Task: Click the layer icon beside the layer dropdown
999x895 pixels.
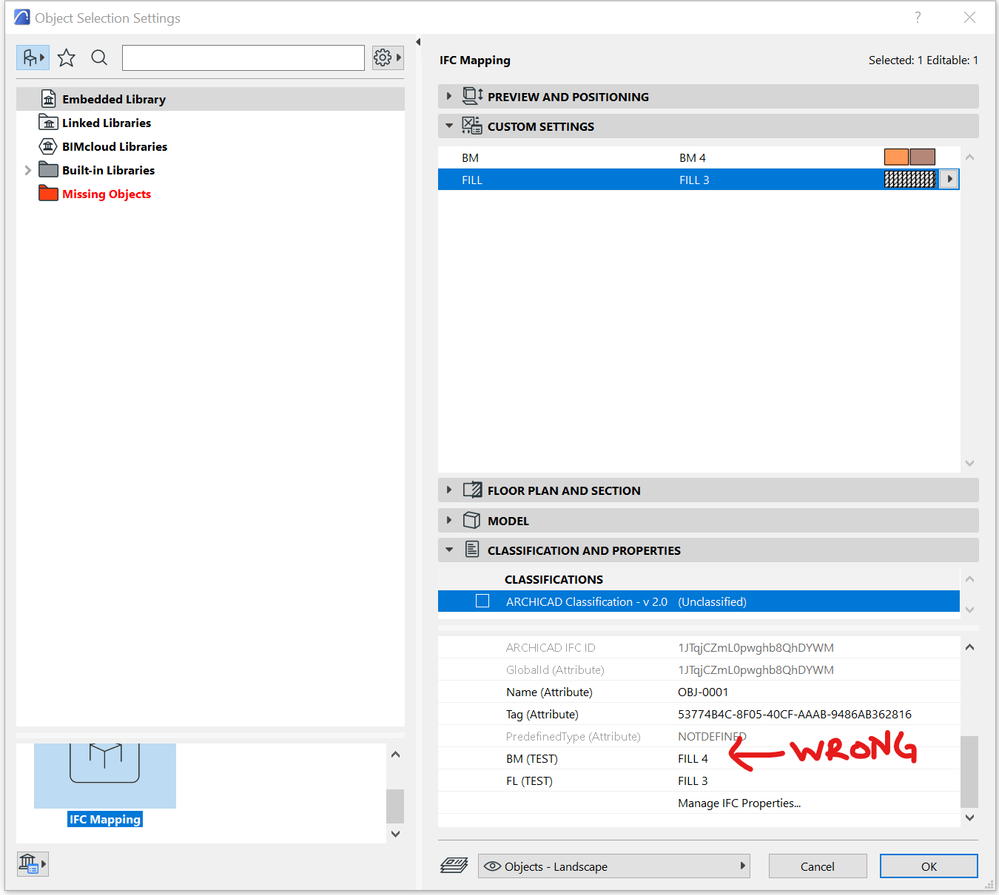Action: pyautogui.click(x=454, y=866)
